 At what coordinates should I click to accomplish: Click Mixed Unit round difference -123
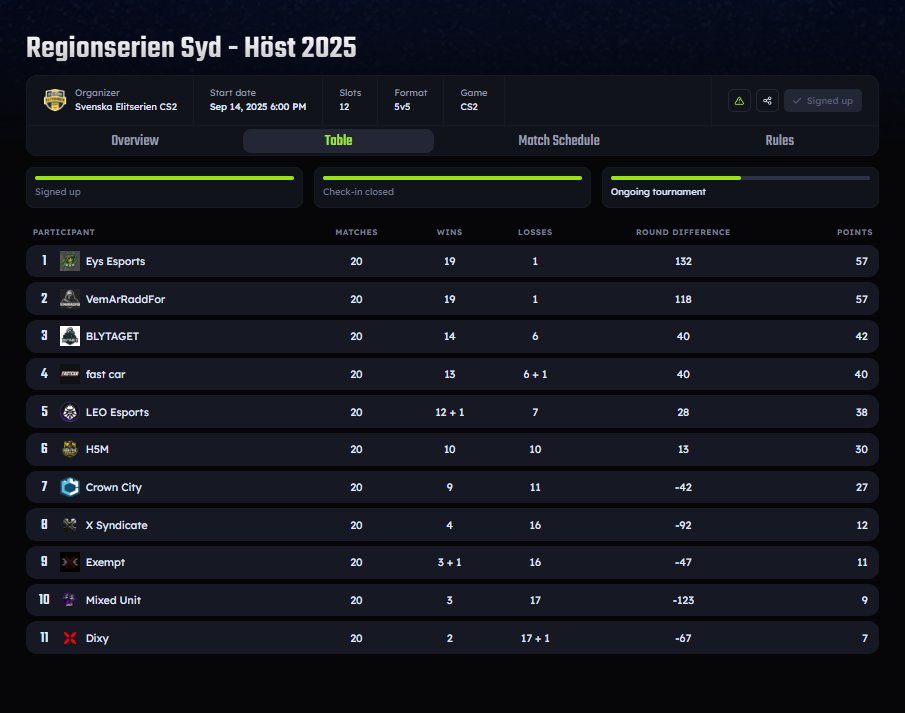click(x=683, y=600)
